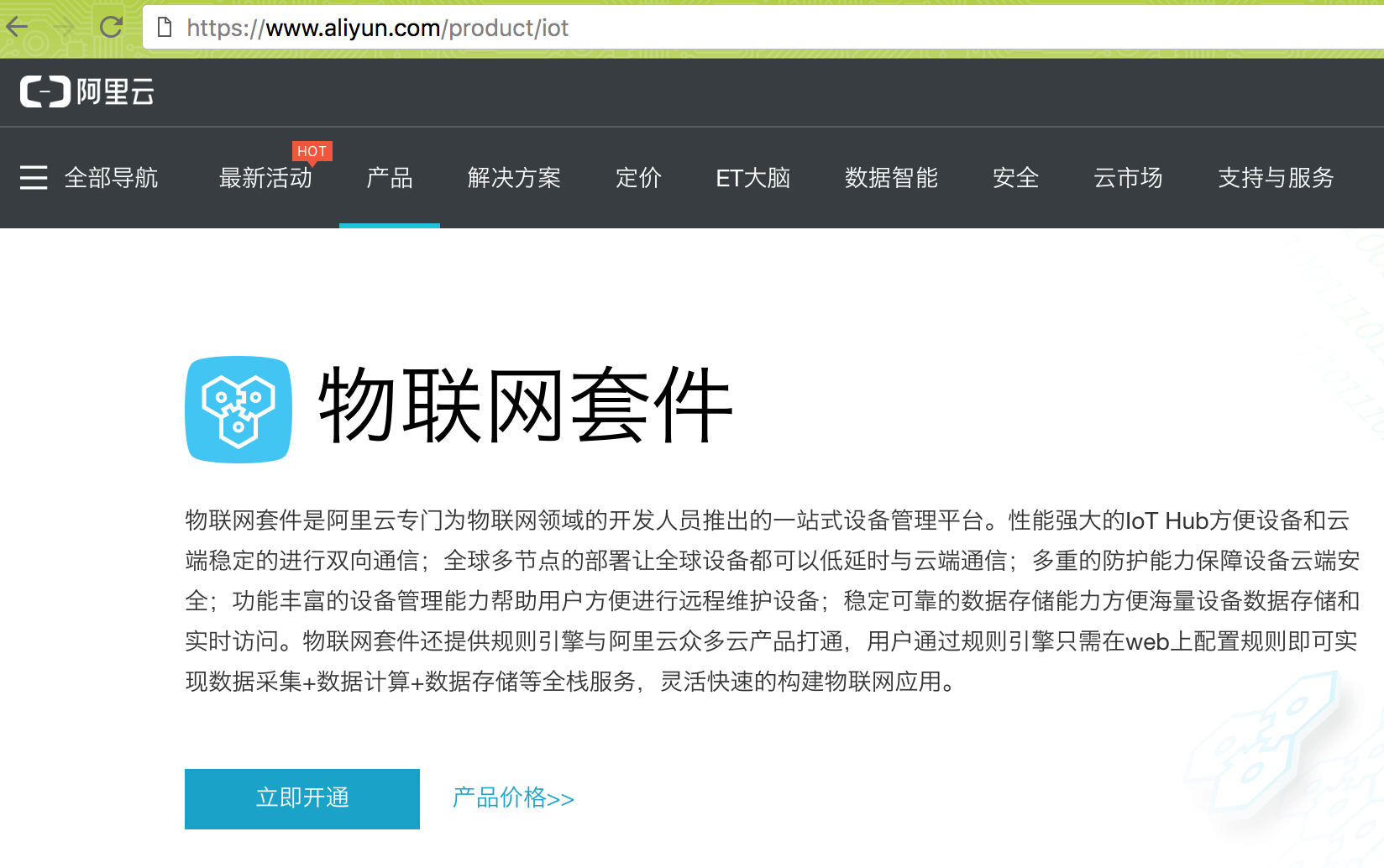Screen dimensions: 1384x868
Task: Select the 最新活动 menu item
Action: [265, 178]
